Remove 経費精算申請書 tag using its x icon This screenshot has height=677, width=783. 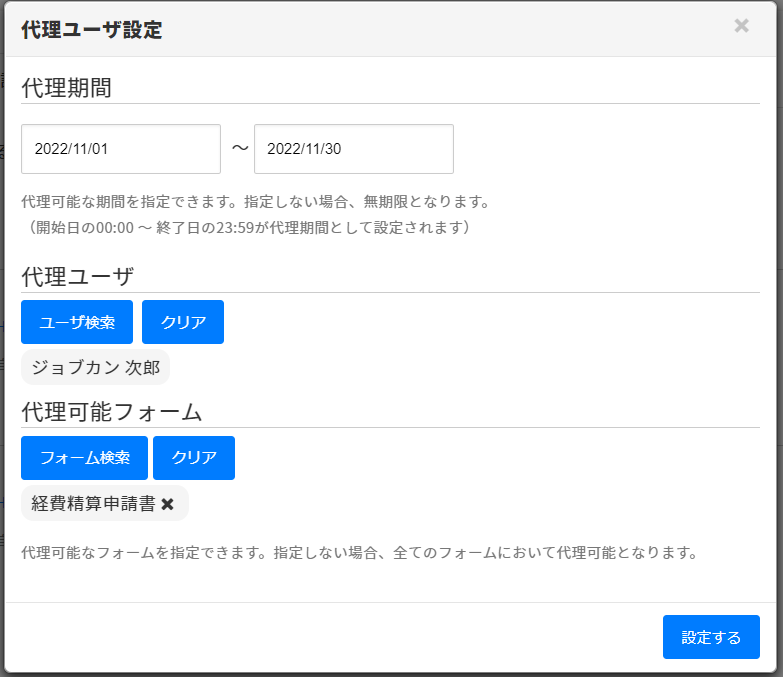[168, 504]
